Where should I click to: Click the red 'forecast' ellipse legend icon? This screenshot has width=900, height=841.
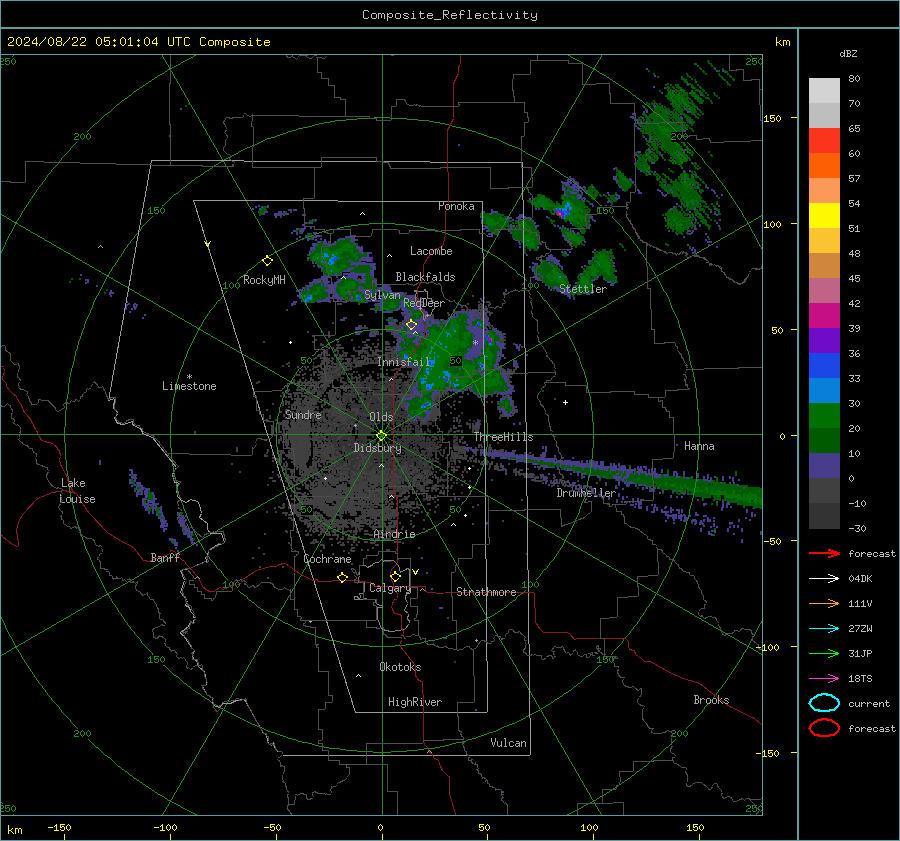point(824,728)
